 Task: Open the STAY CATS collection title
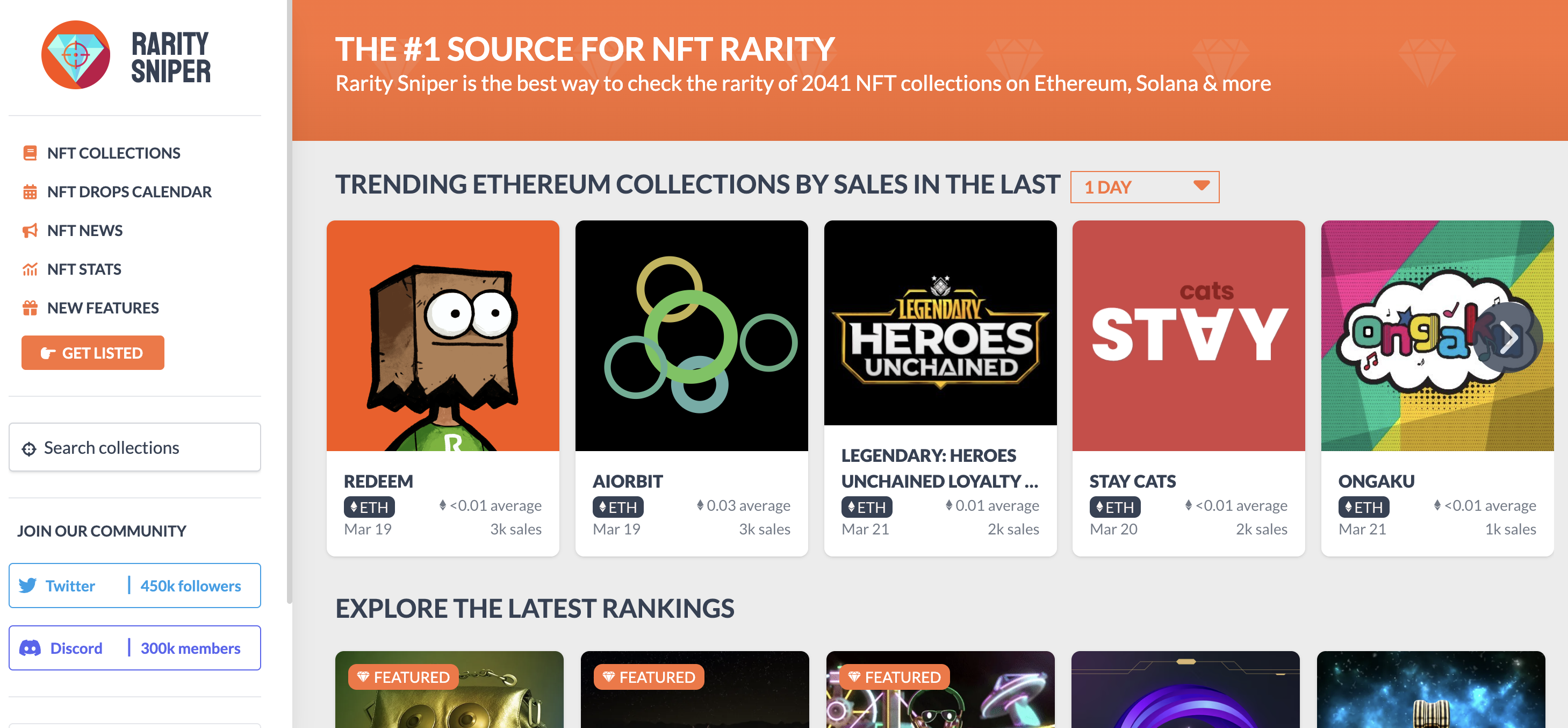pos(1132,481)
